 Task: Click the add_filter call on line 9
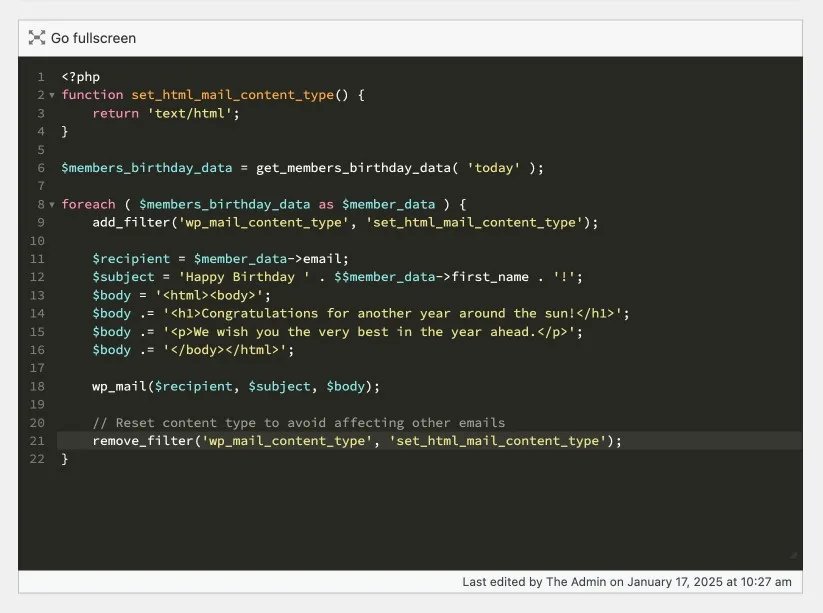[x=345, y=223]
